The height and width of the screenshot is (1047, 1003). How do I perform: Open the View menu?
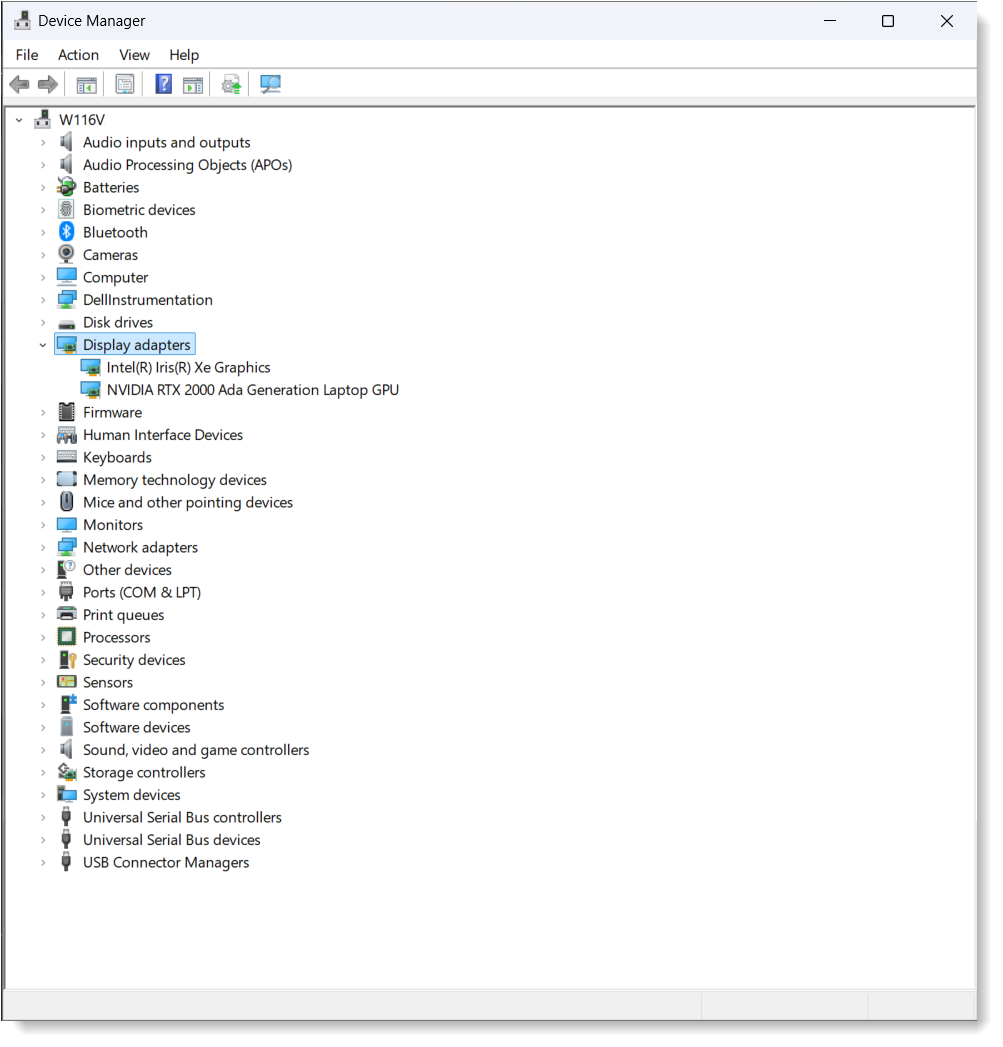click(x=133, y=55)
